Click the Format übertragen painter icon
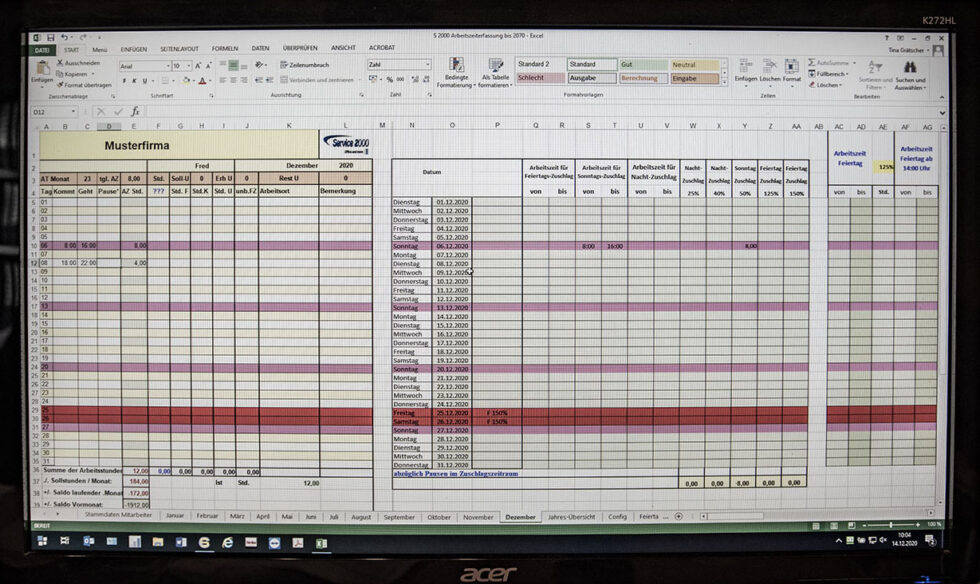 coord(60,84)
